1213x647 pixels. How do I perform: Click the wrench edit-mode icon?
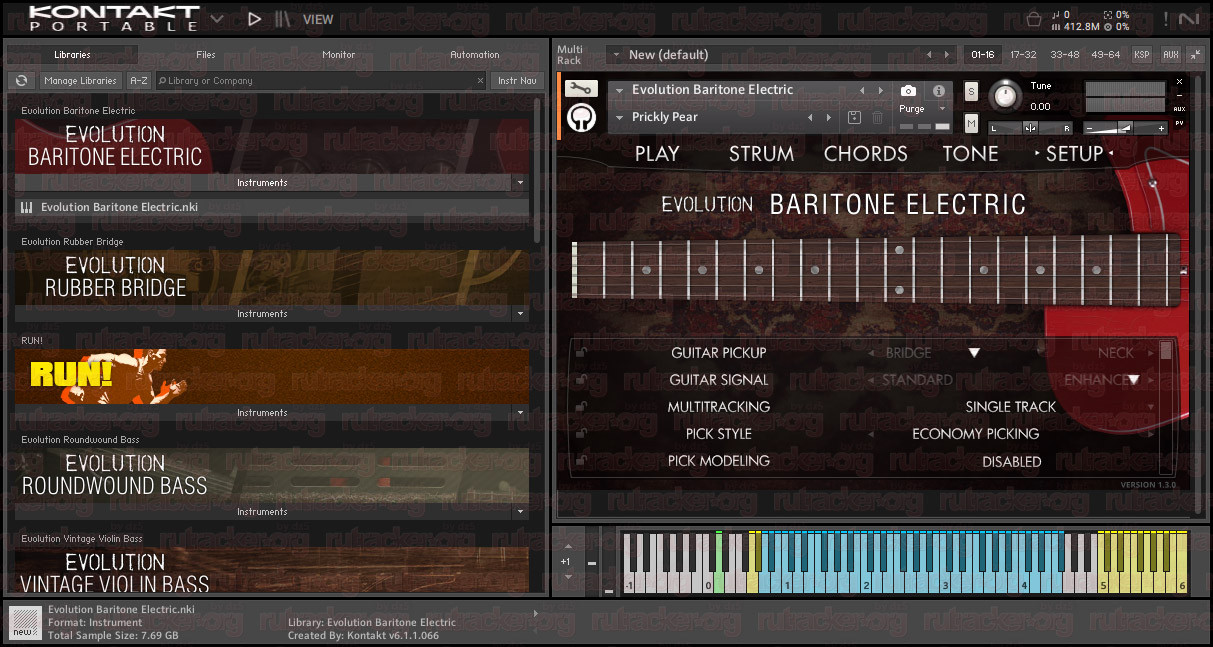click(581, 89)
